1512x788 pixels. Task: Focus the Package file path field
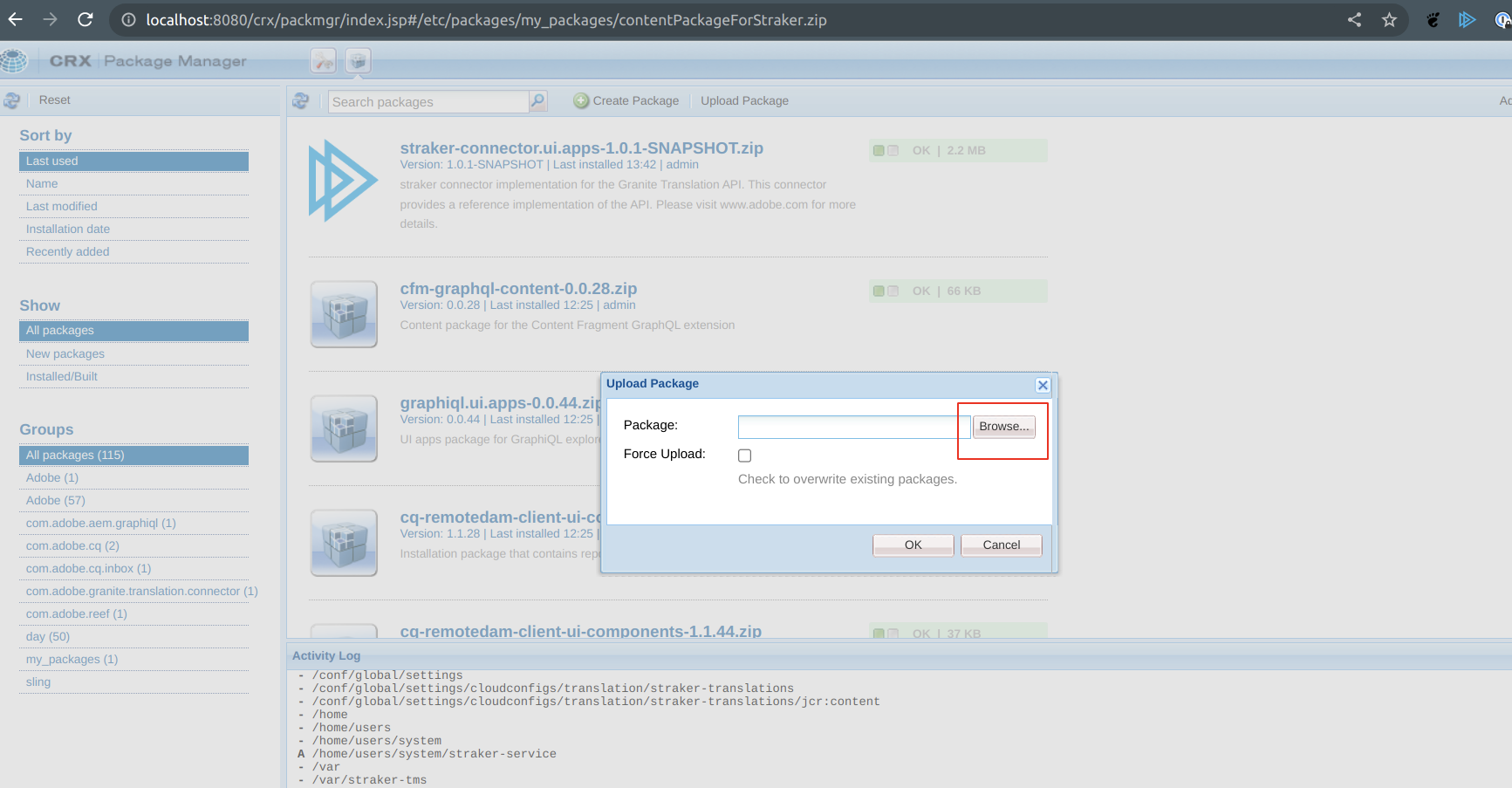[854, 427]
